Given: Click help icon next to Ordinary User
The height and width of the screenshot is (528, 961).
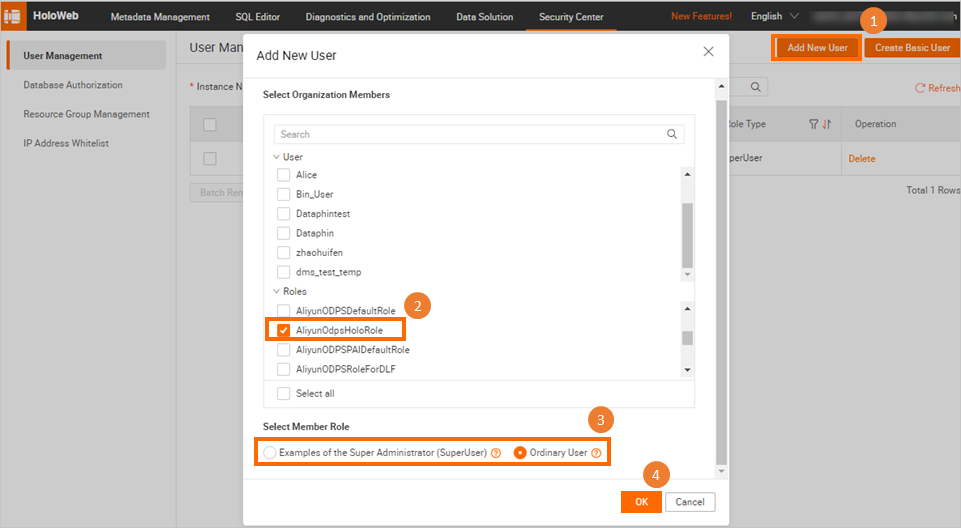Looking at the screenshot, I should tap(596, 453).
